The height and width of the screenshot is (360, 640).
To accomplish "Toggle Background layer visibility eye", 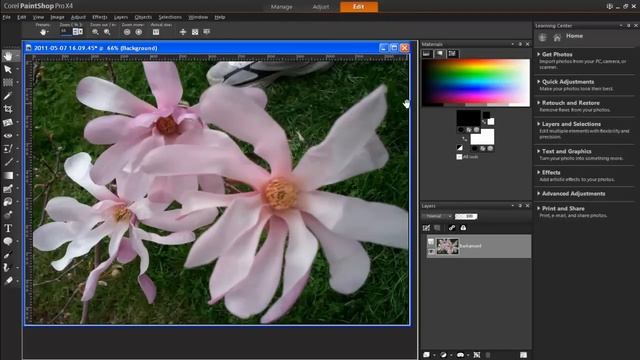I will click(x=431, y=251).
